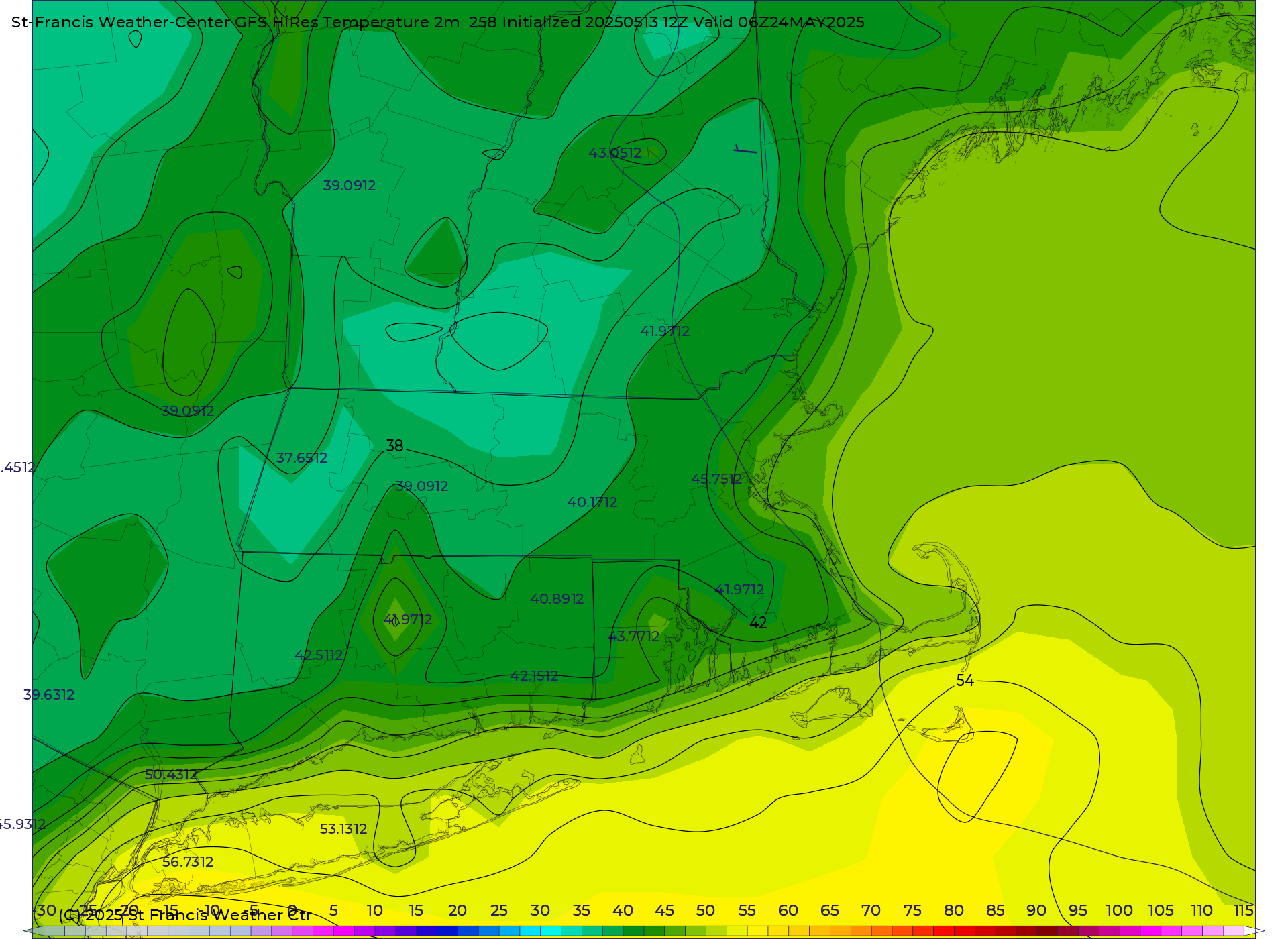This screenshot has width=1288, height=939.
Task: Click the 60 label on the color scale
Action: tap(788, 910)
